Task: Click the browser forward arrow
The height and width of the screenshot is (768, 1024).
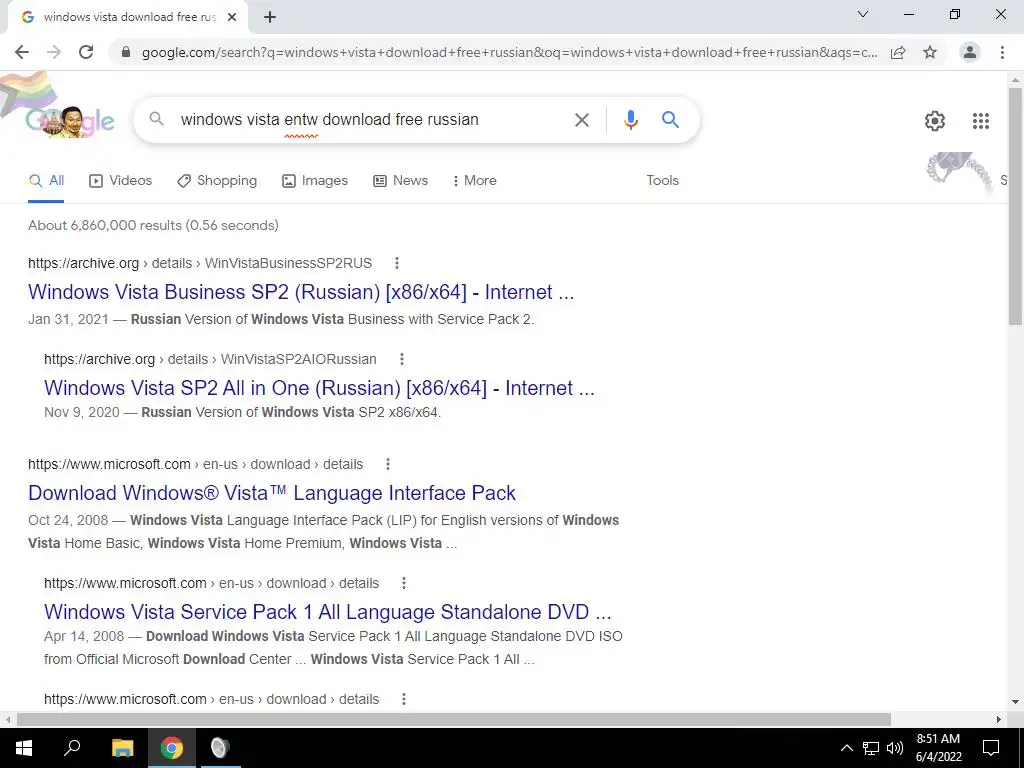Action: (x=54, y=52)
